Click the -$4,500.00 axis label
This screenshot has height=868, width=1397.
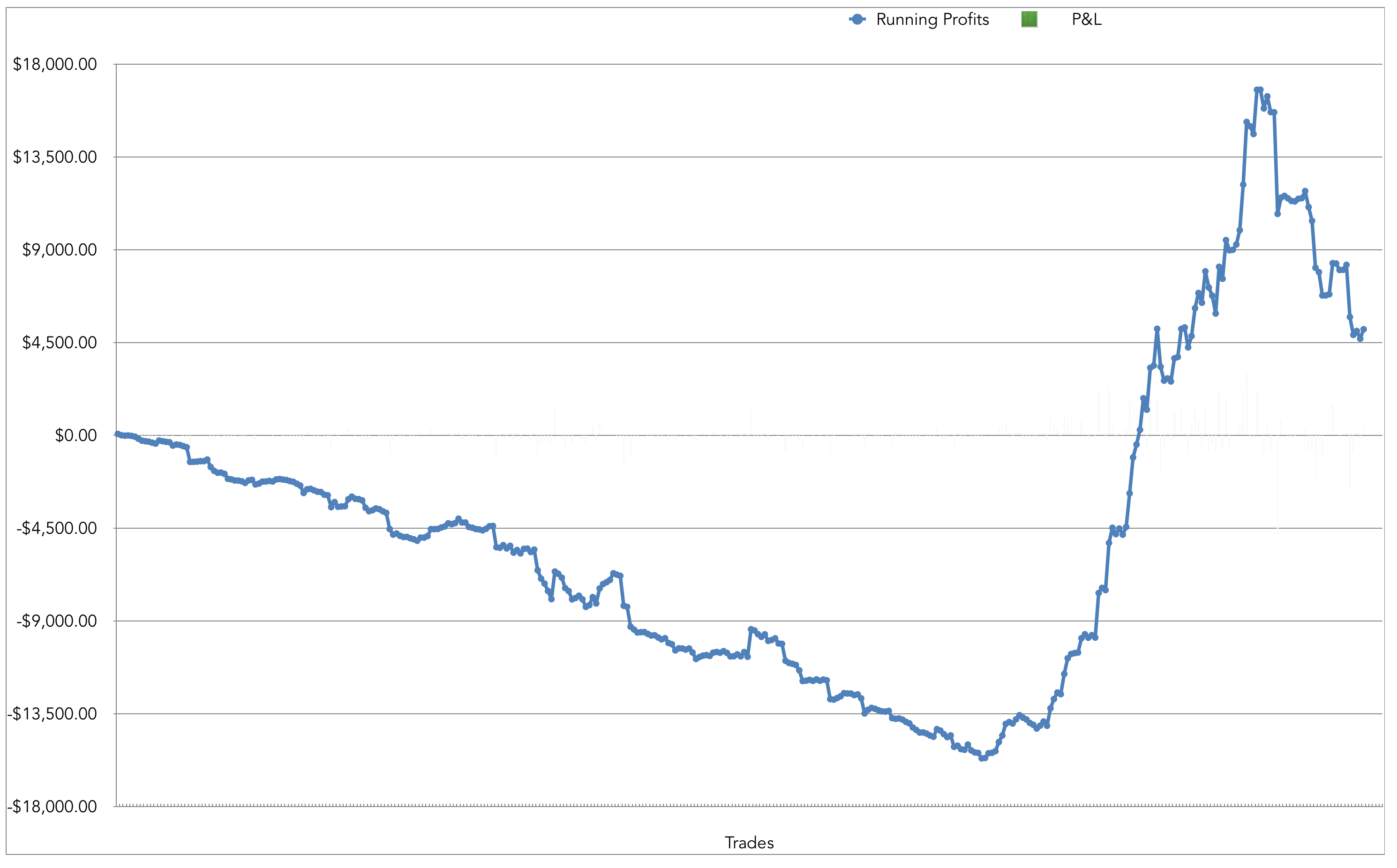click(56, 528)
